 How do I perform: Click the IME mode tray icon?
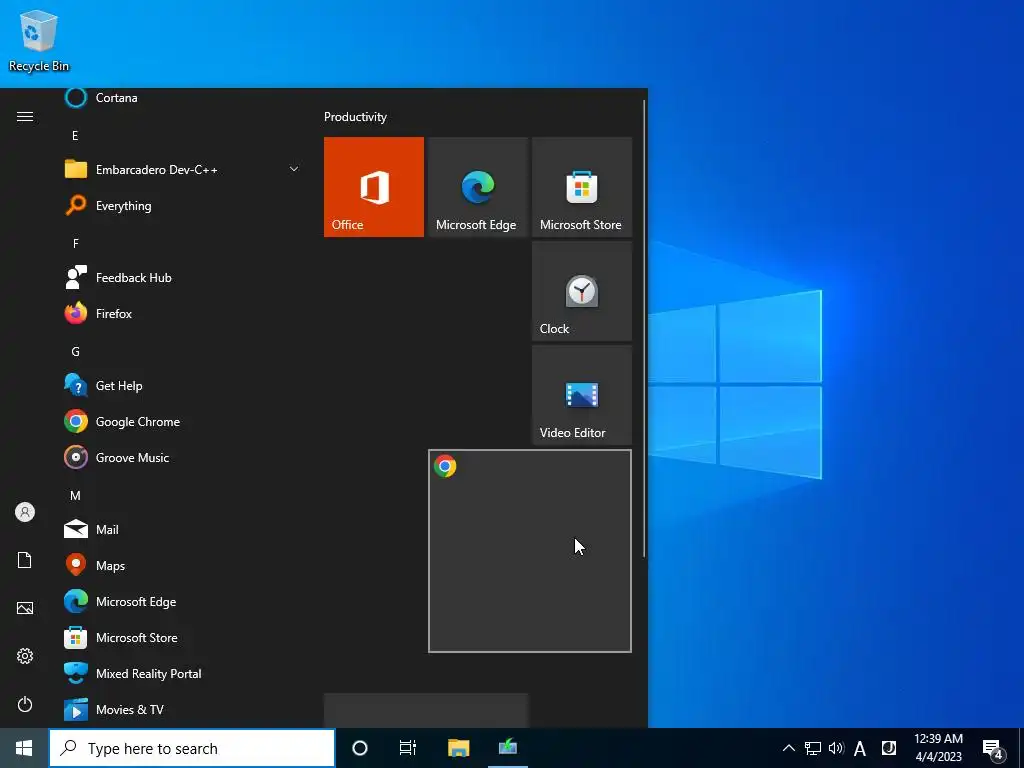[x=888, y=748]
